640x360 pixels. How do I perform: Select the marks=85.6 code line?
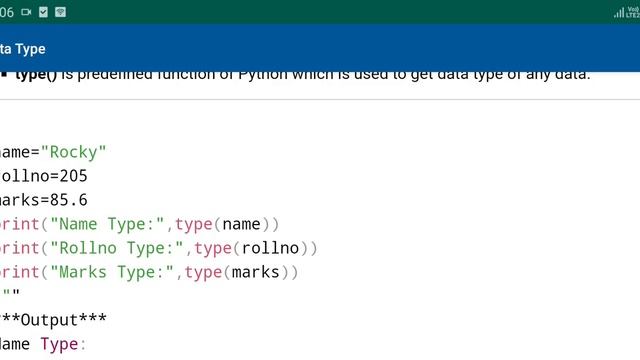[44, 200]
